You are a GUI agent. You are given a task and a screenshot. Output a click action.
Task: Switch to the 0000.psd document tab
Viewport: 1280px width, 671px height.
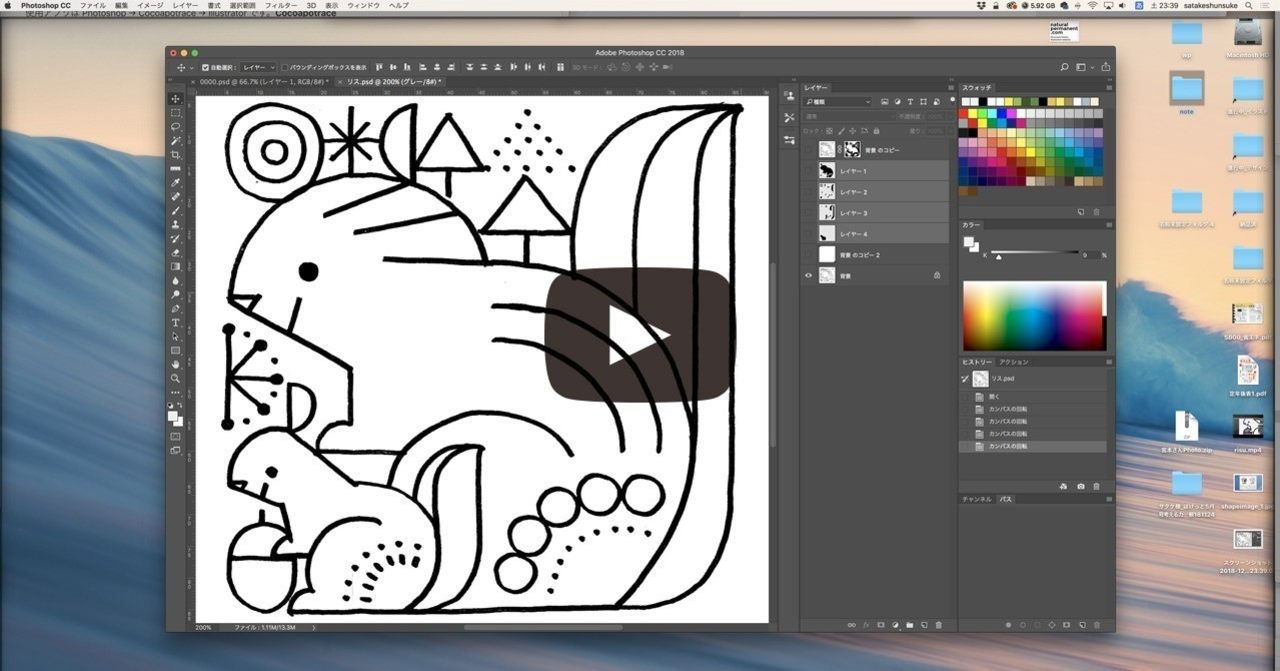[261, 82]
